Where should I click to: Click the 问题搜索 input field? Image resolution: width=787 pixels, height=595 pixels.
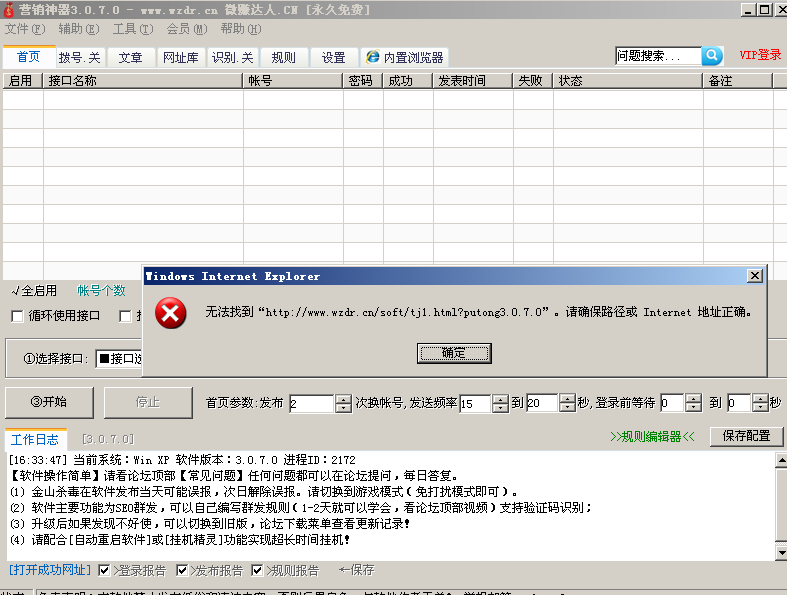coord(657,56)
